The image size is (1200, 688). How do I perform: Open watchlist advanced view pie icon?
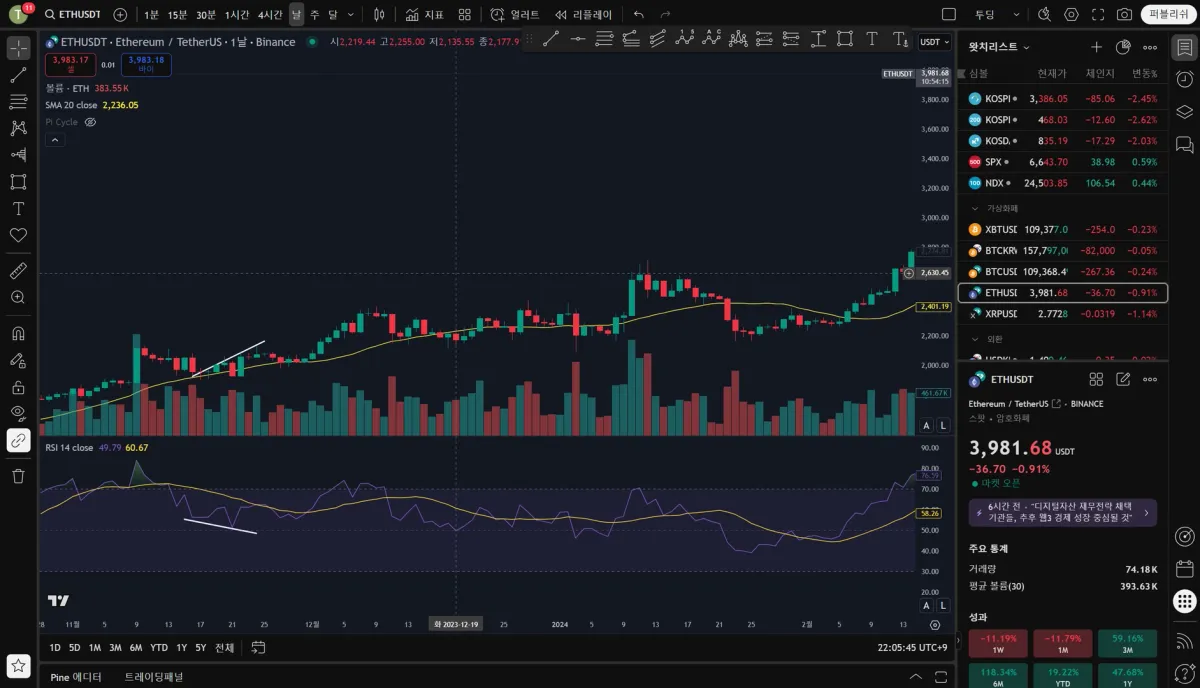click(1123, 47)
